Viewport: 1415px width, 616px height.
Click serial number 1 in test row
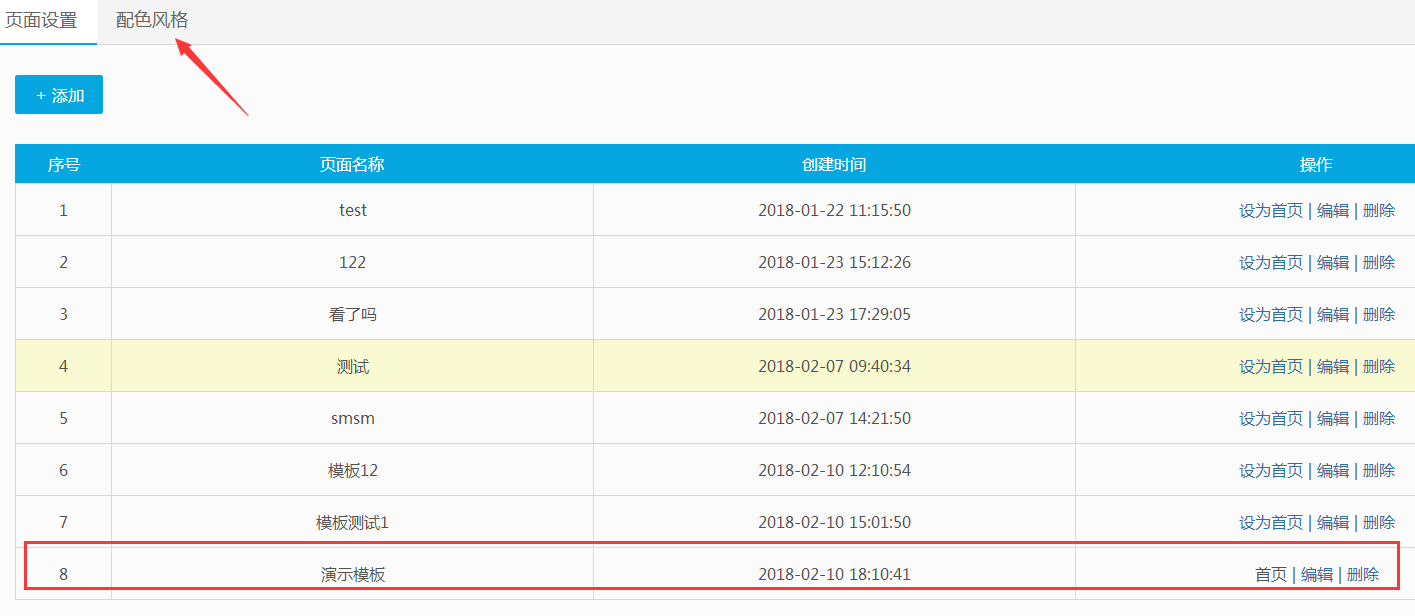coord(63,210)
